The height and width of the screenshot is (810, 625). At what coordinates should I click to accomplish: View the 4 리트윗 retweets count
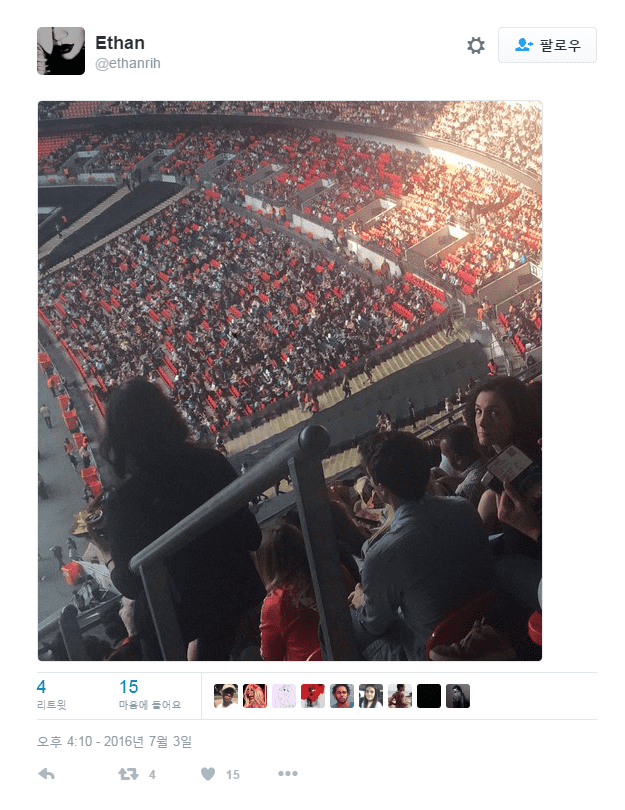point(52,695)
